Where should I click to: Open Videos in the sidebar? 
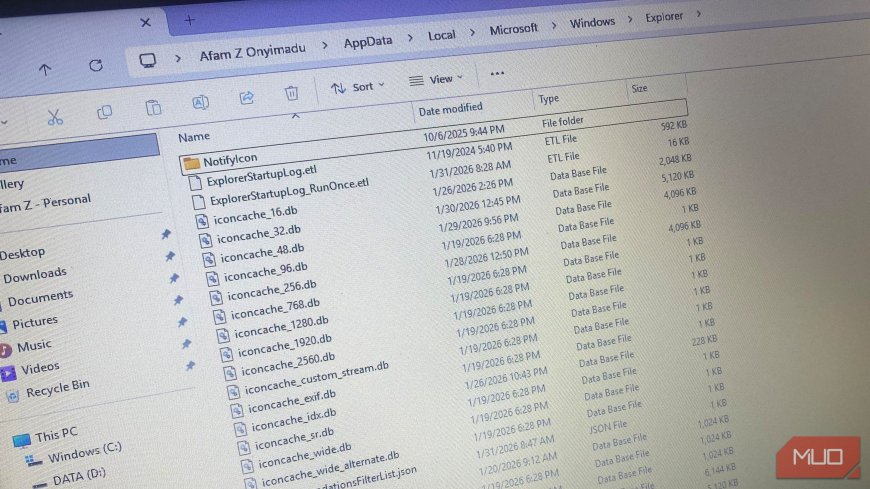(x=40, y=367)
